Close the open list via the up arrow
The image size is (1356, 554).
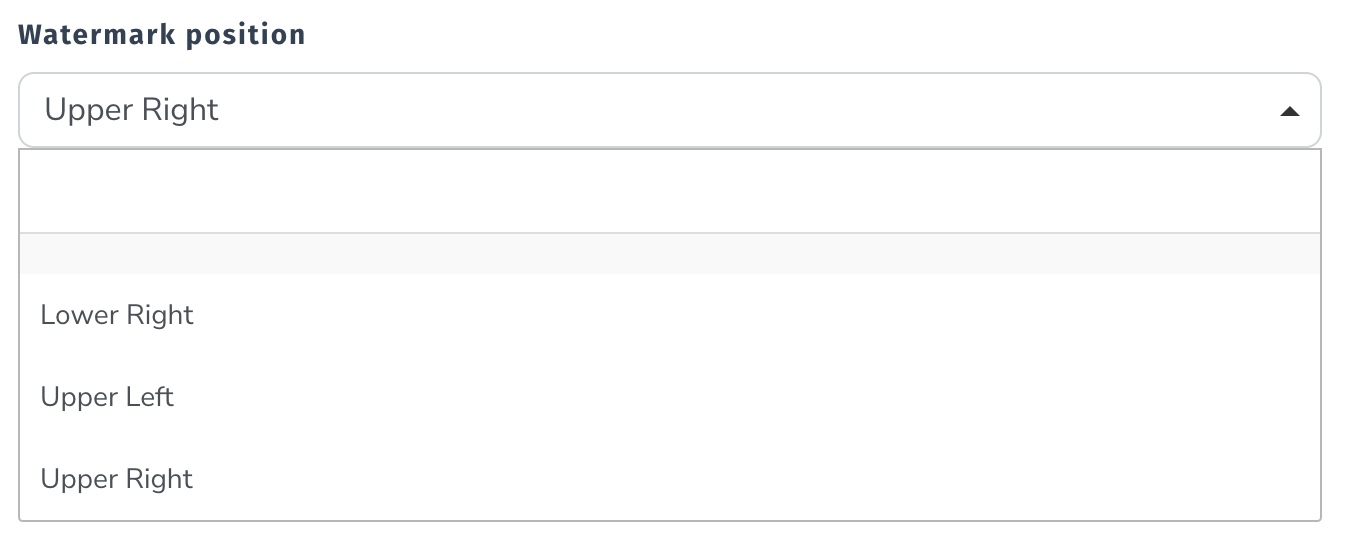(1289, 111)
